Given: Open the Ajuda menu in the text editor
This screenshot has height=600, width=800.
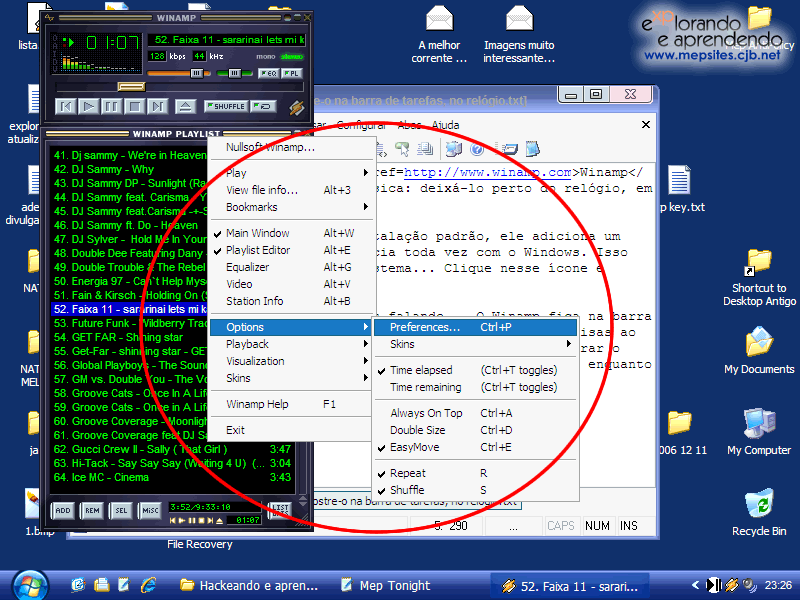Looking at the screenshot, I should (x=445, y=125).
